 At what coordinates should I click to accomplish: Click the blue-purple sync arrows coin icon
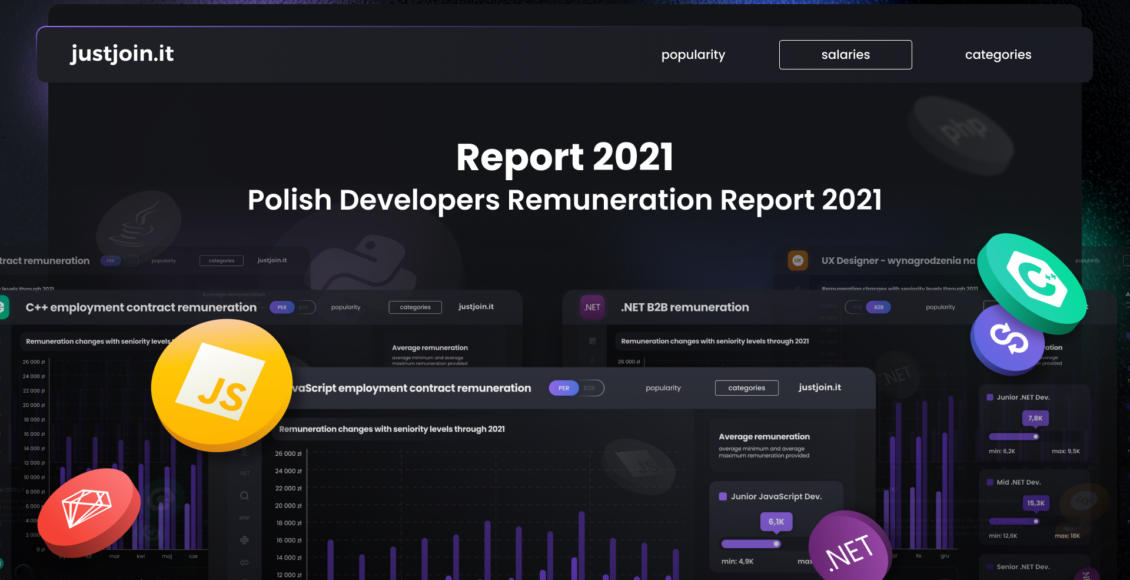click(1007, 338)
